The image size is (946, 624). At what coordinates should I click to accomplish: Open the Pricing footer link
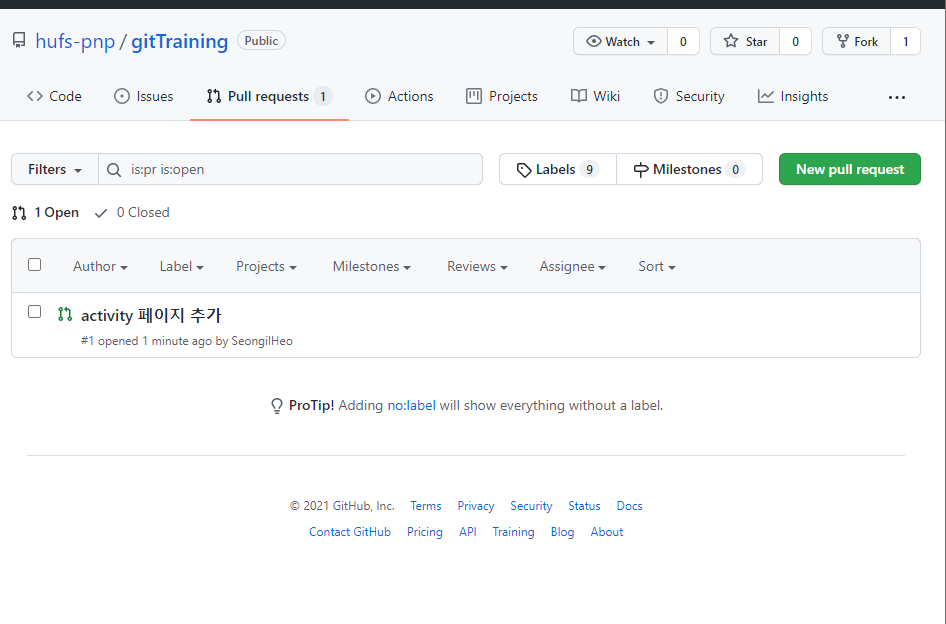coord(425,532)
